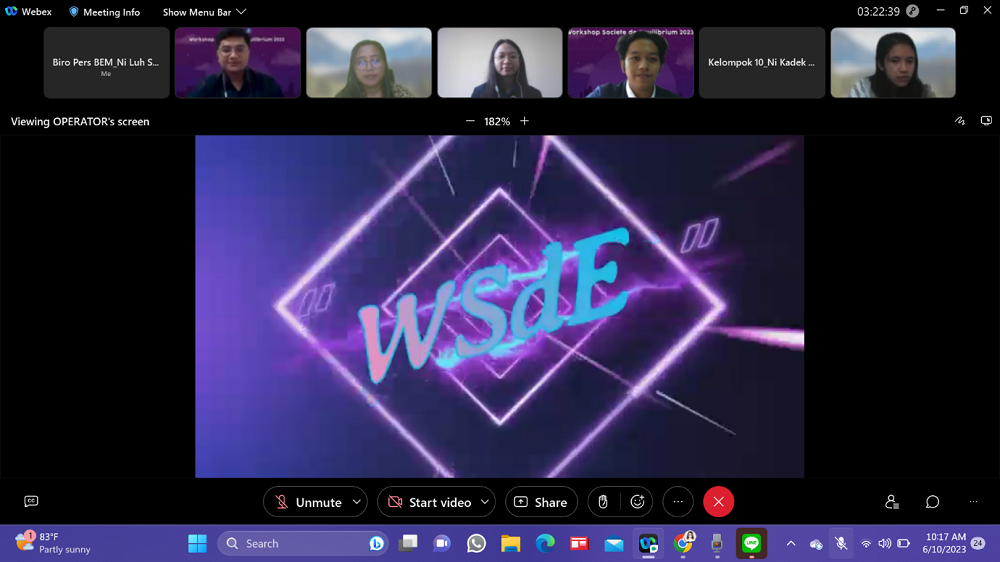Expand the audio options arrow beside Unmute
The image size is (1000, 562).
point(357,502)
